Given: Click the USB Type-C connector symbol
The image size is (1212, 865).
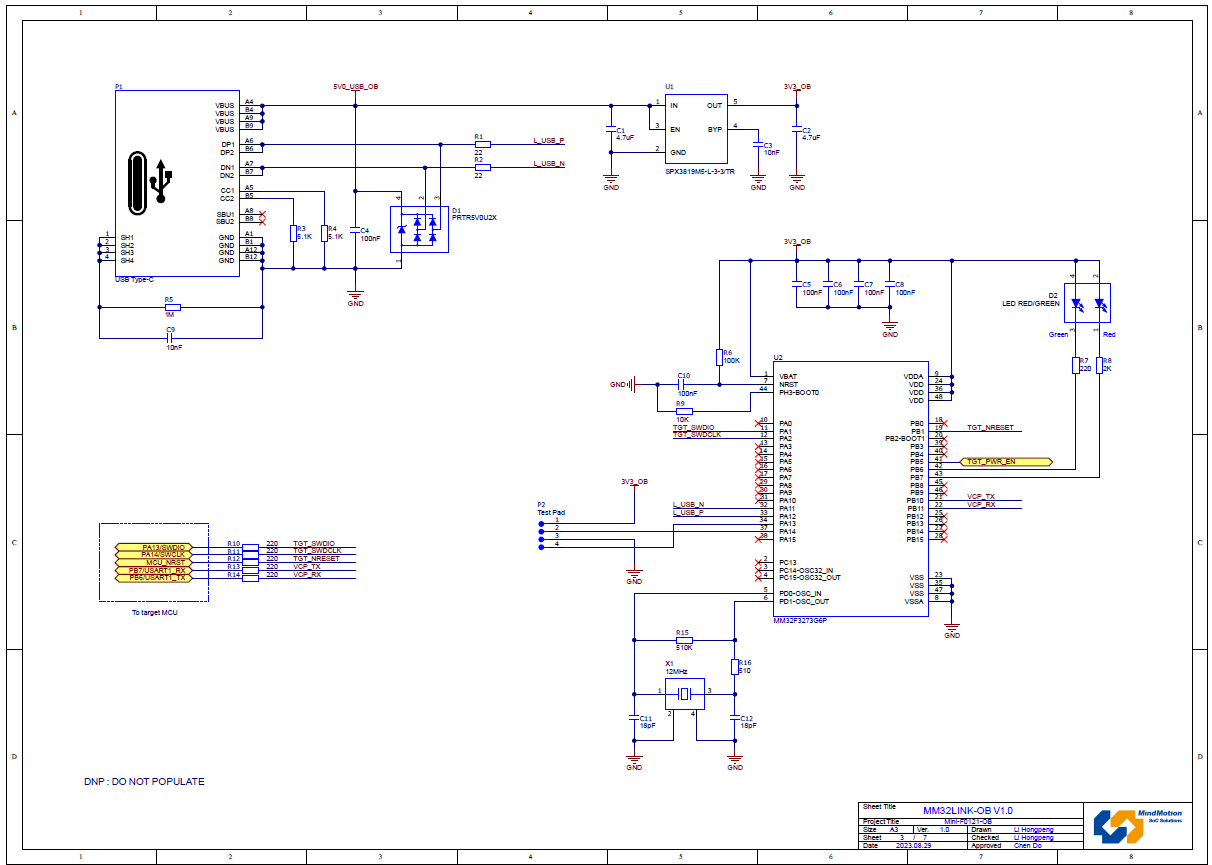Looking at the screenshot, I should pyautogui.click(x=177, y=182).
